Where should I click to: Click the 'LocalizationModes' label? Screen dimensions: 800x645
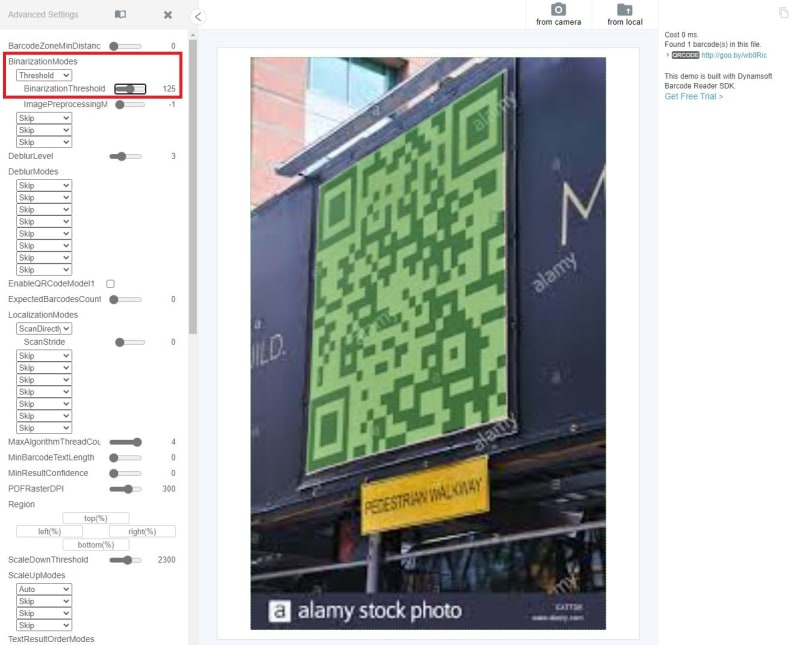43,315
